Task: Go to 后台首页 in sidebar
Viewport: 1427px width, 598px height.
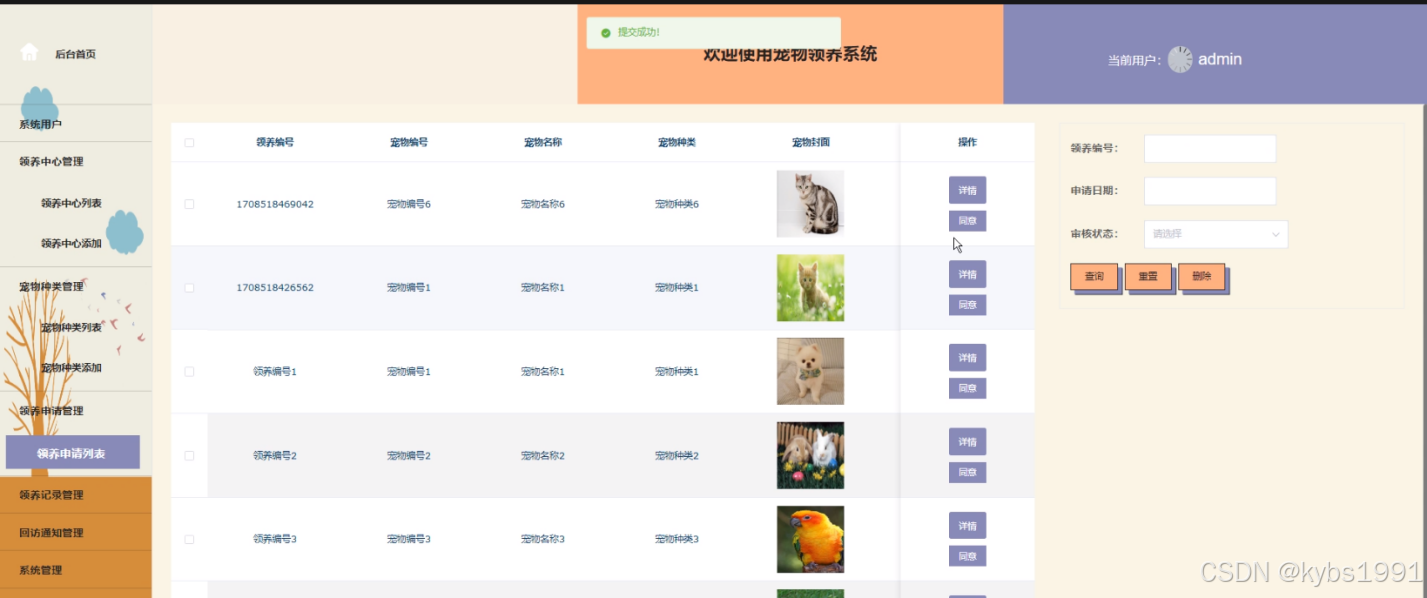Action: click(x=75, y=54)
